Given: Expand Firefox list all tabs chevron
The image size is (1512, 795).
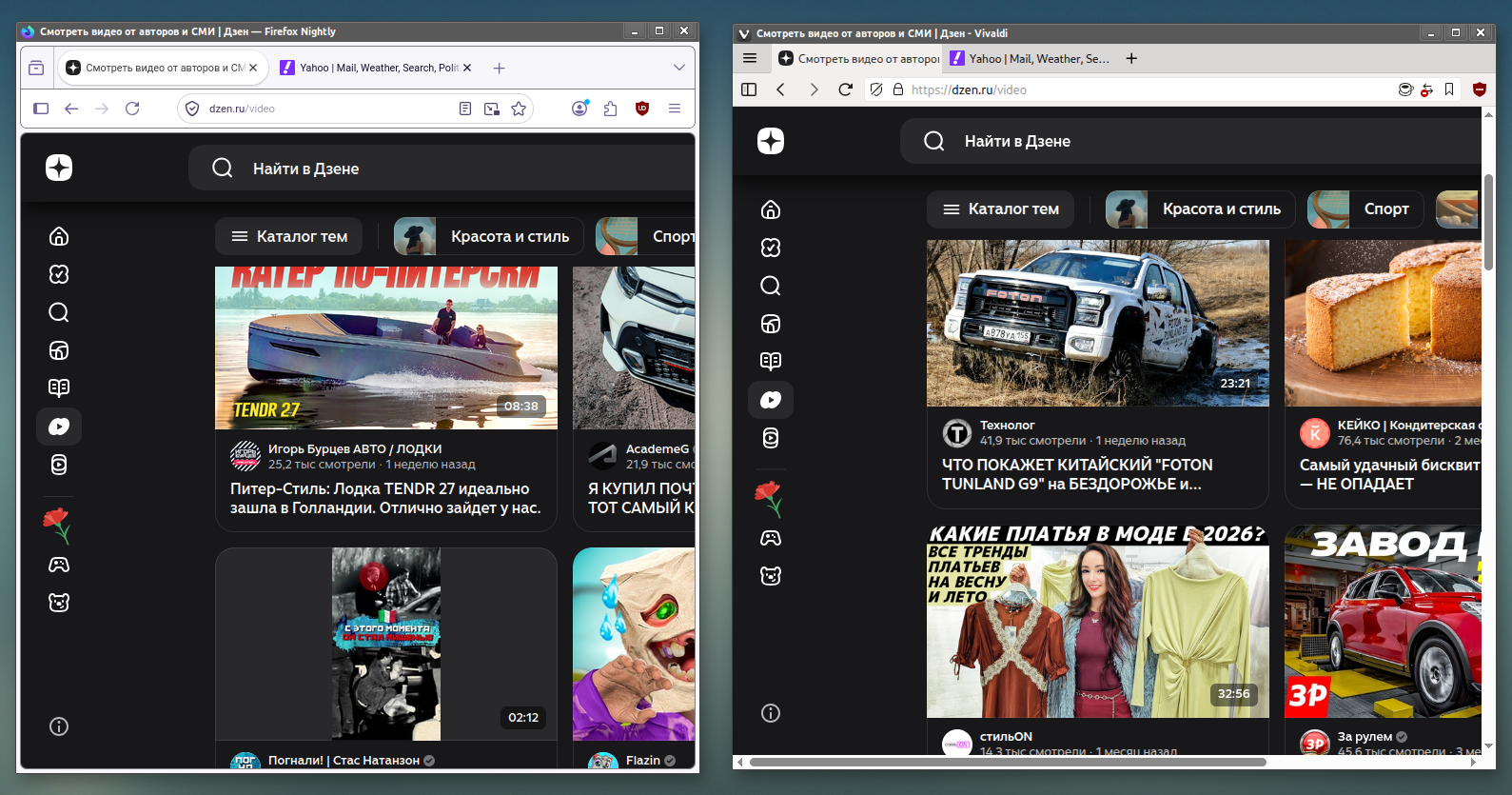Looking at the screenshot, I should [678, 68].
